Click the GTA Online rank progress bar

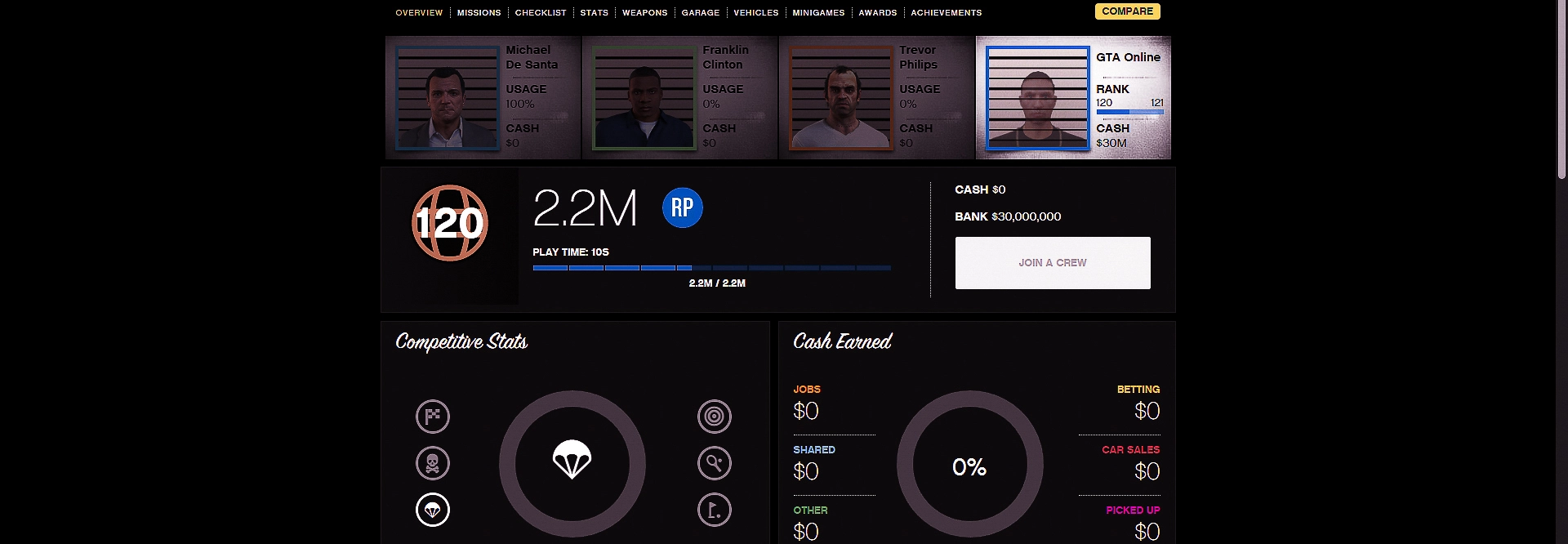[1129, 112]
